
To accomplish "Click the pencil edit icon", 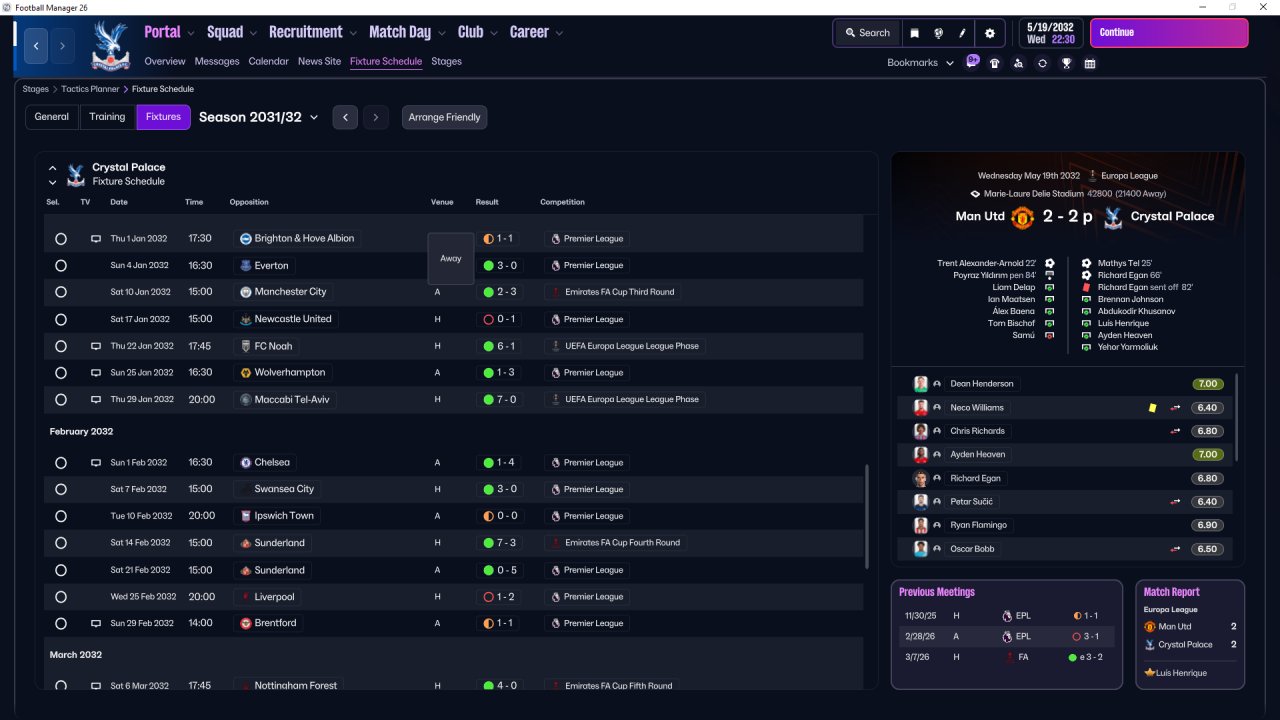I will (x=962, y=33).
